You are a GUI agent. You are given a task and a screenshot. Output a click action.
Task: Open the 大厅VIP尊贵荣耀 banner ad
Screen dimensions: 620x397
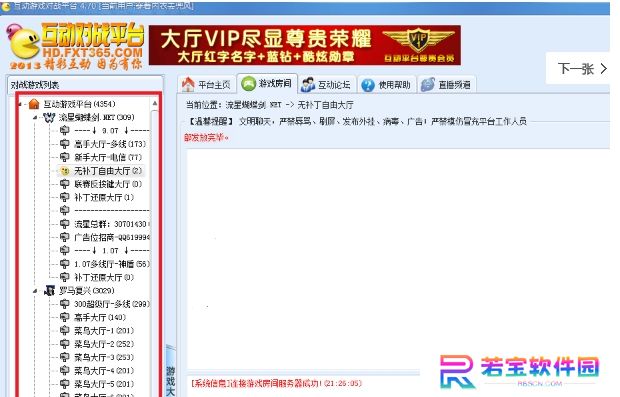click(x=304, y=45)
